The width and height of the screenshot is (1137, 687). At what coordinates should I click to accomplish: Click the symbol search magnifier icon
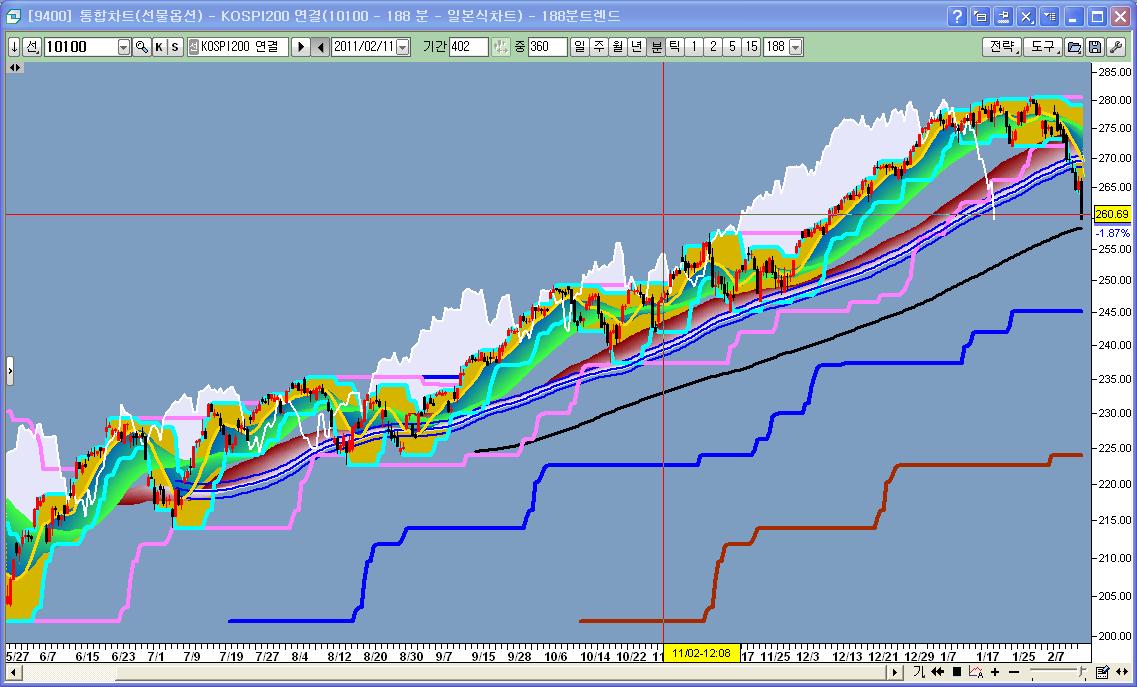pos(142,47)
